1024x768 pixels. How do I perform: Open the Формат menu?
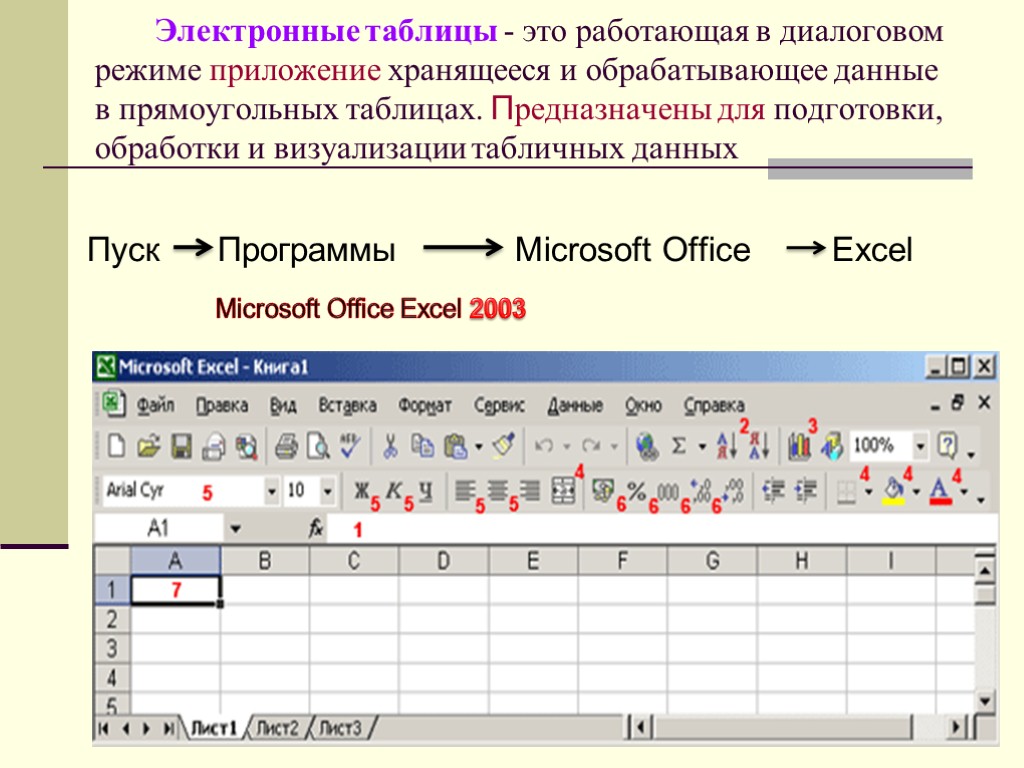click(x=425, y=406)
